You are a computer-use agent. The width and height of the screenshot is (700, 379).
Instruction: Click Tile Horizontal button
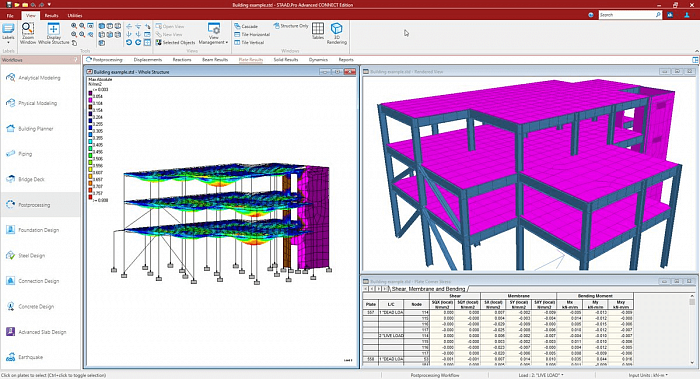(x=252, y=34)
